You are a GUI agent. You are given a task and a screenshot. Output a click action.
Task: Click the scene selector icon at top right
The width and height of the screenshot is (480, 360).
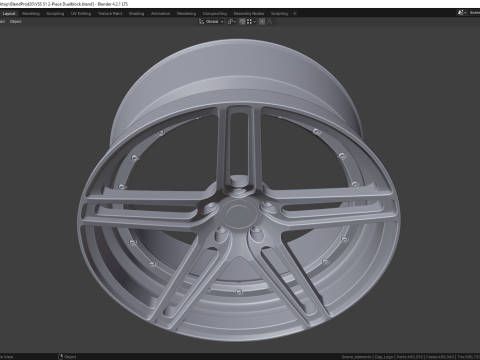[461, 13]
